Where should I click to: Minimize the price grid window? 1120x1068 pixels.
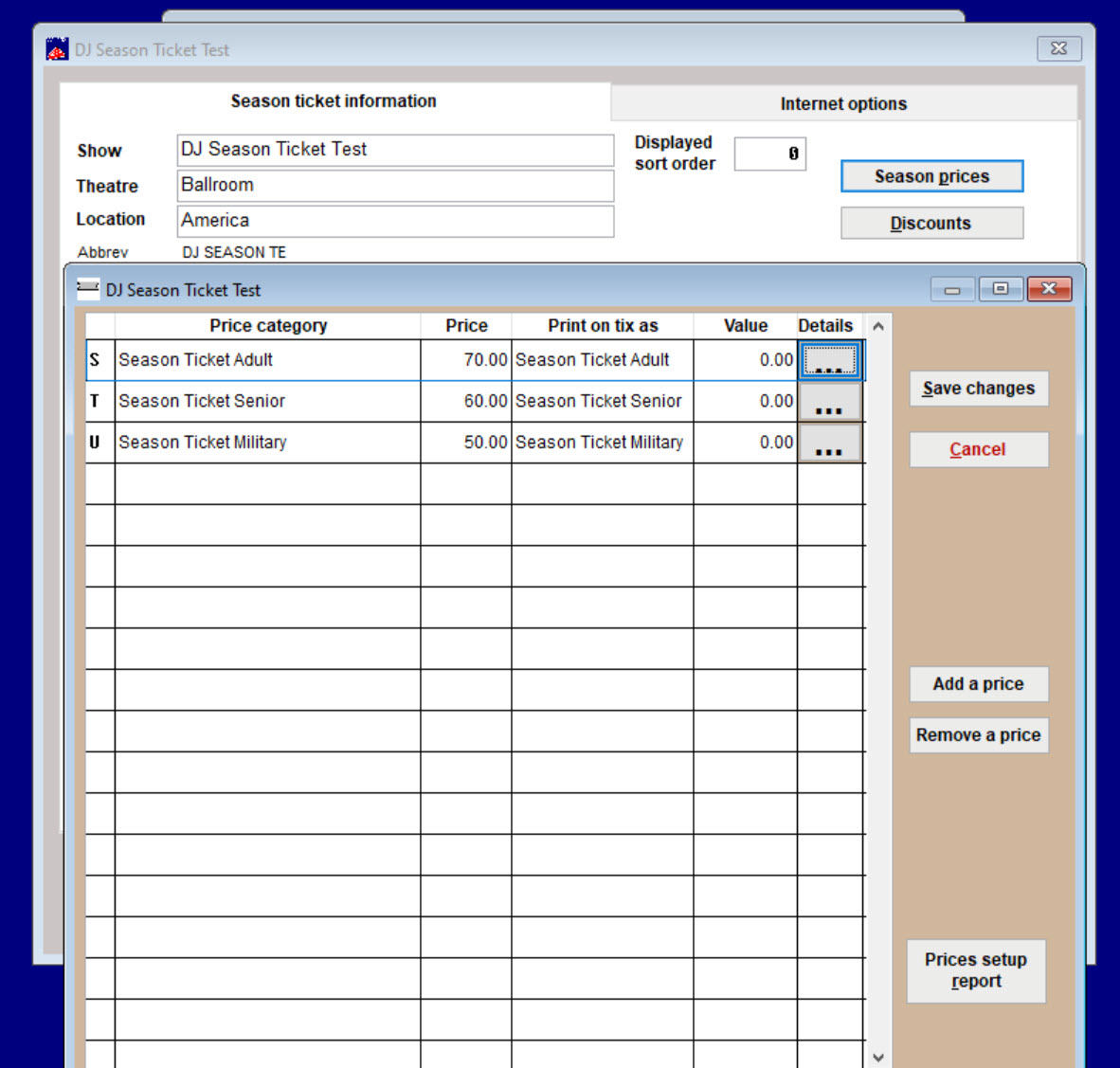coord(952,289)
